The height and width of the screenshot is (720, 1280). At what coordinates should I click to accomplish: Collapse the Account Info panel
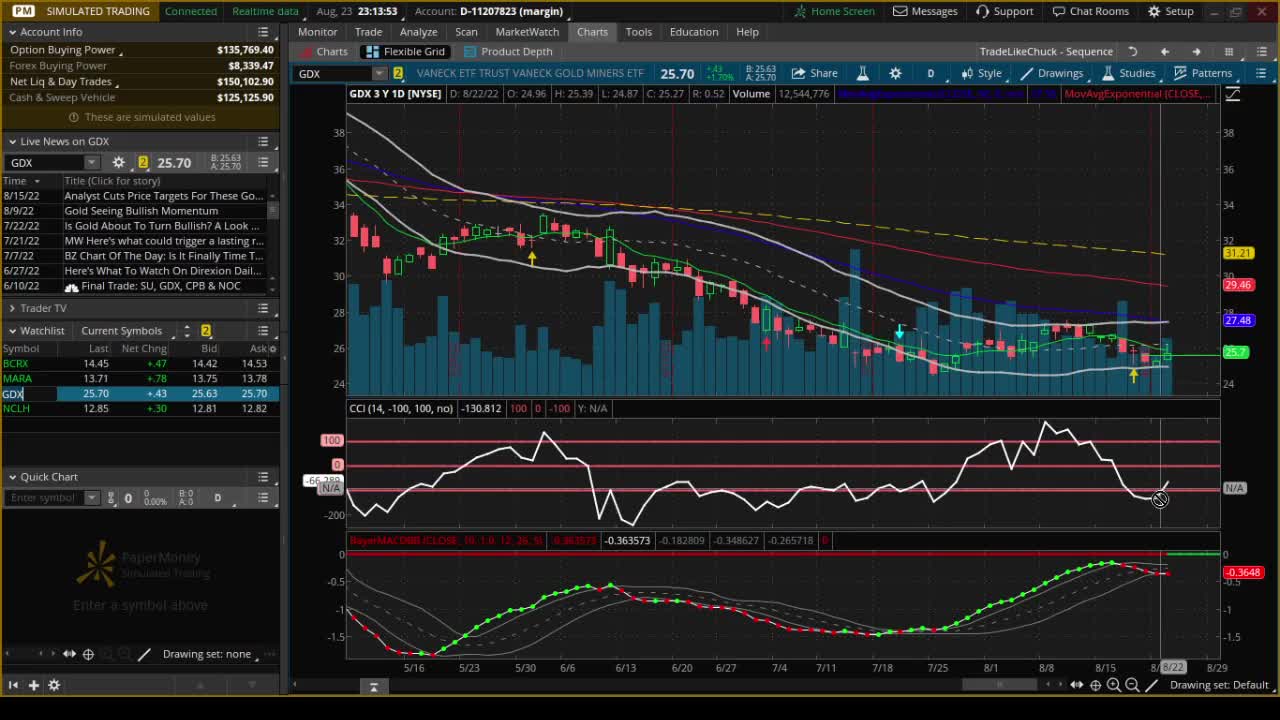(12, 32)
